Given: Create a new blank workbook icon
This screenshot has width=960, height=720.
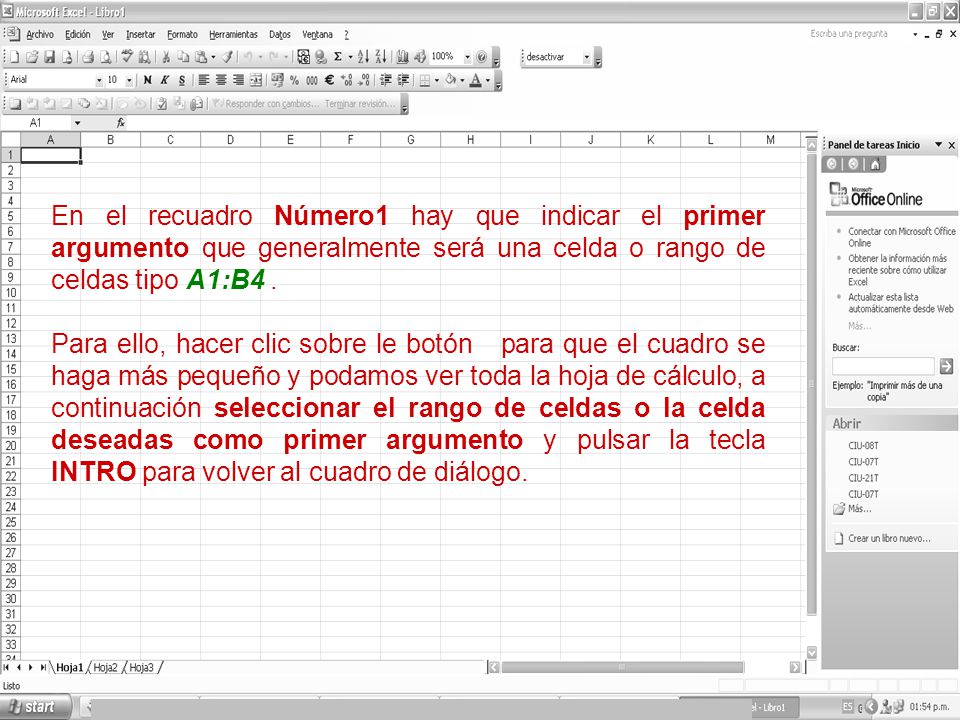Looking at the screenshot, I should [x=15, y=57].
